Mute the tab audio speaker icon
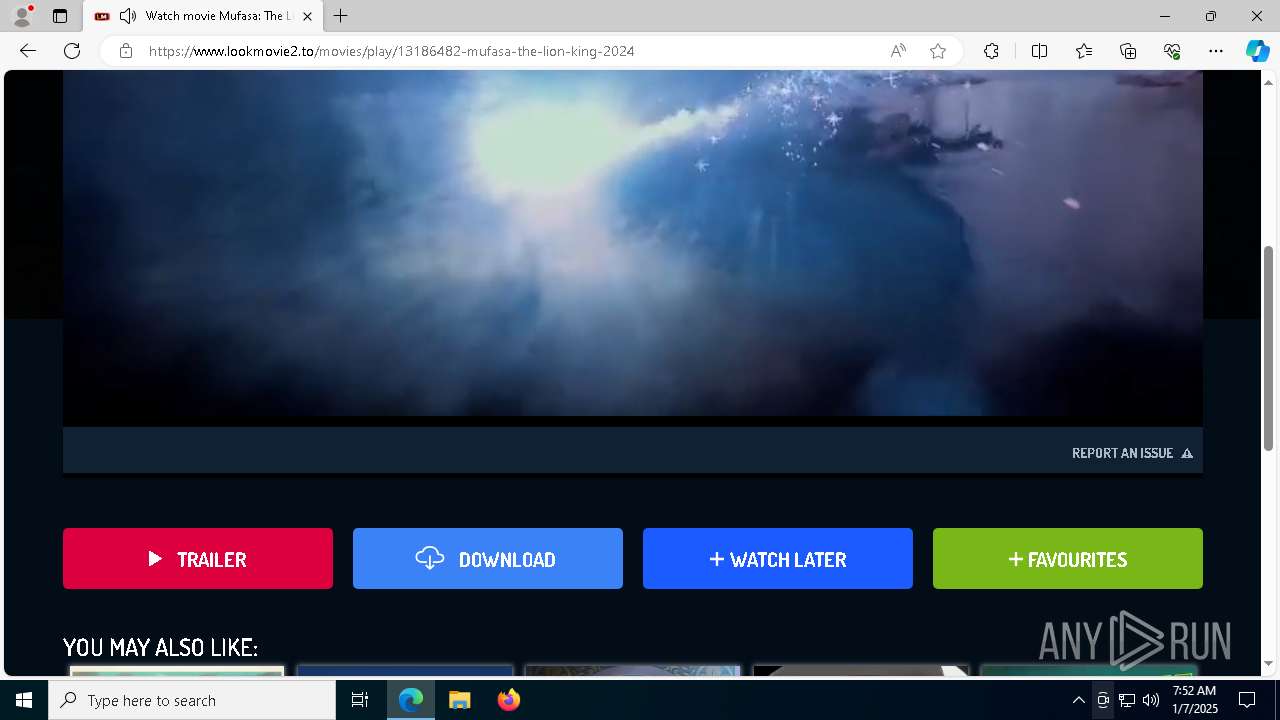The height and width of the screenshot is (720, 1280). [128, 16]
